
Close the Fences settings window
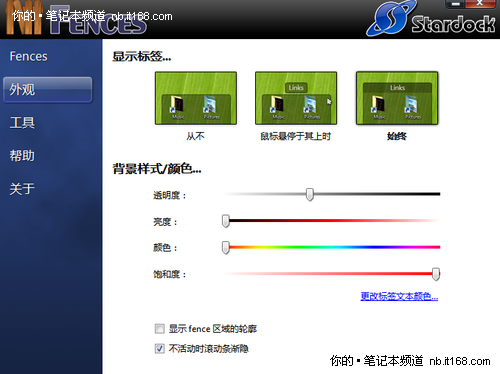click(480, 4)
